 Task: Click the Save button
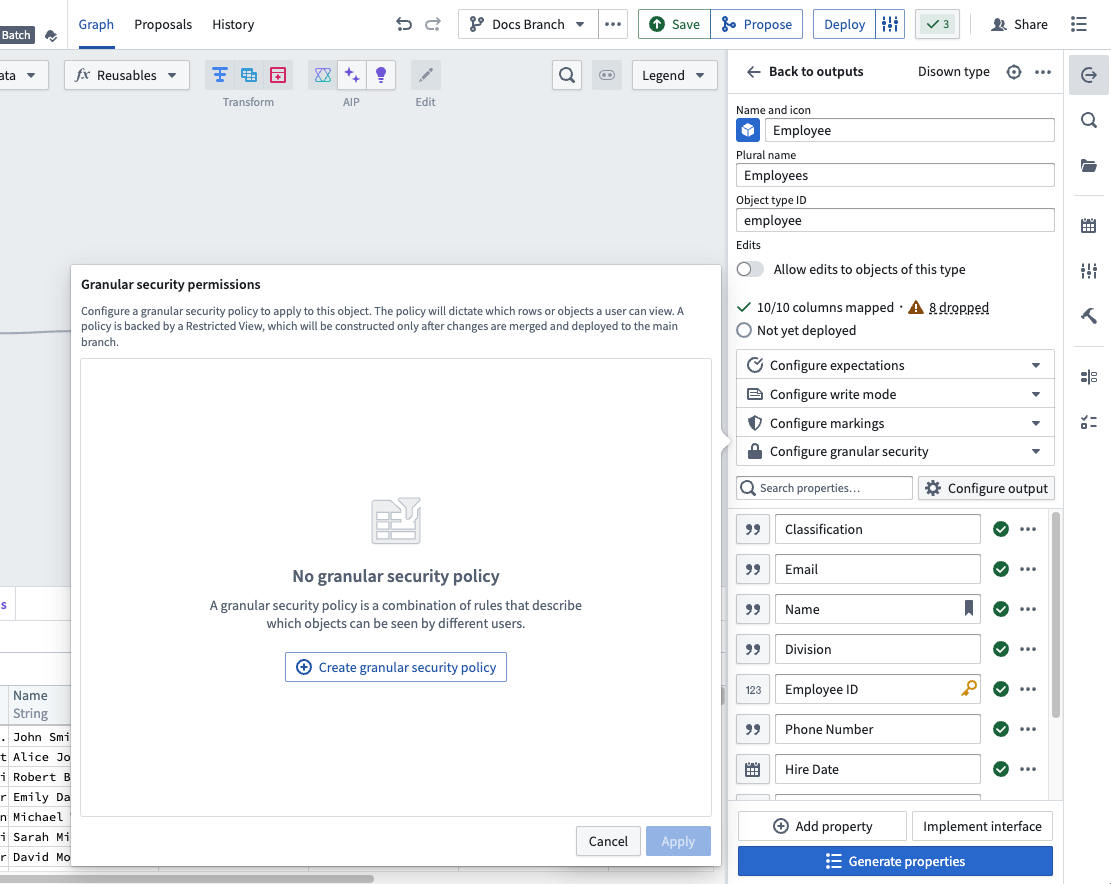(x=675, y=24)
